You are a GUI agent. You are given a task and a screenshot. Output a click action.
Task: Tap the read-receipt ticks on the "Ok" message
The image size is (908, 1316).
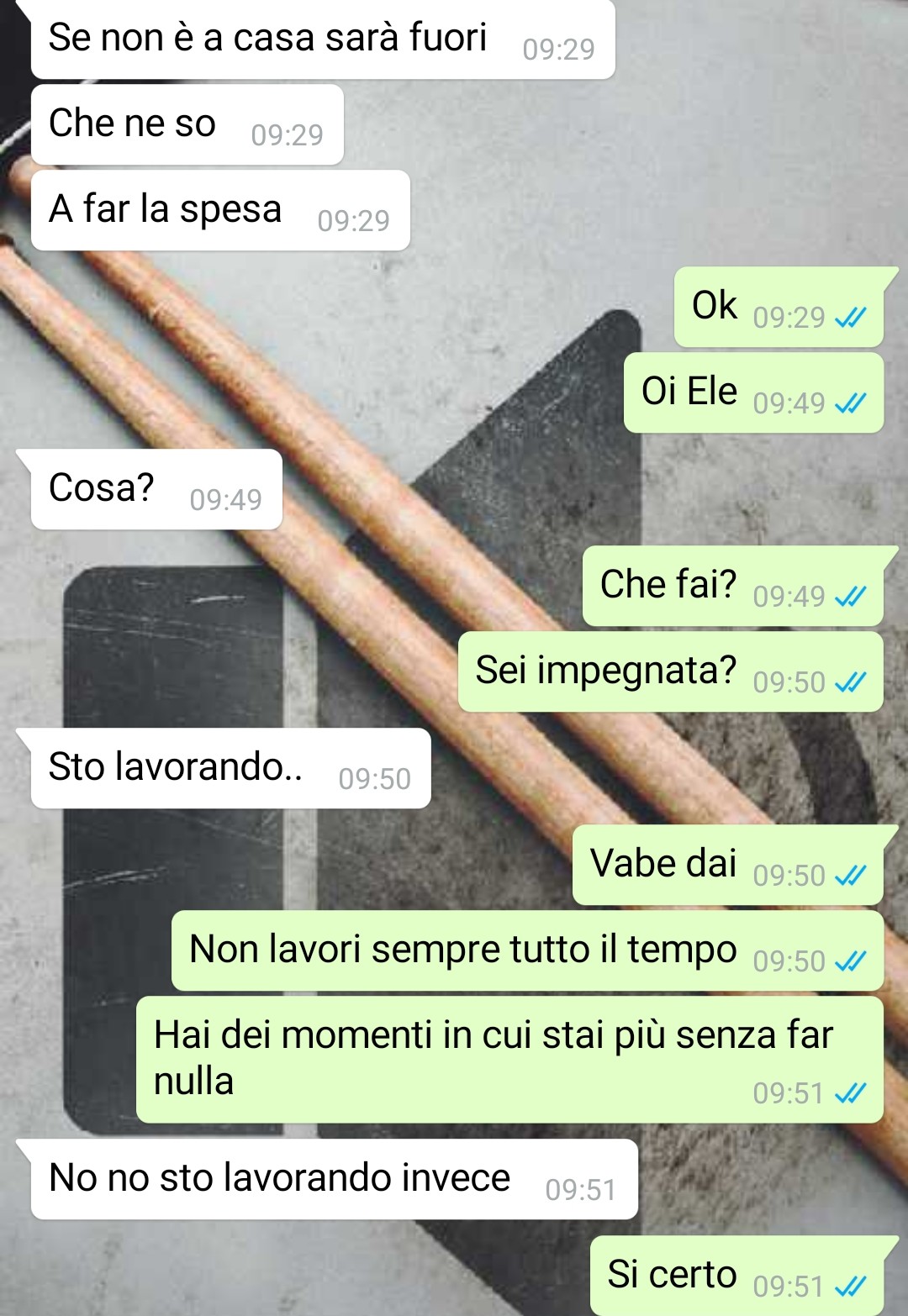tap(850, 318)
